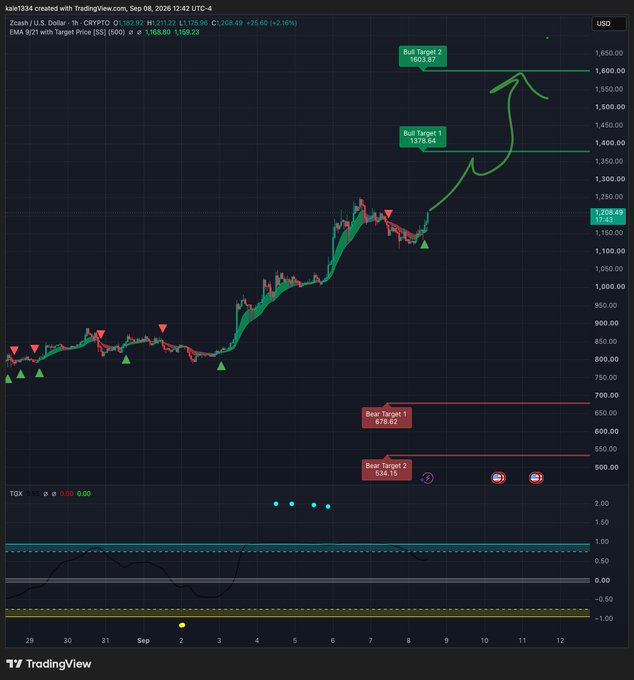Screen dimensions: 634x680
Task: Select the Bull Target 1 1378.64 label
Action: [x=422, y=137]
